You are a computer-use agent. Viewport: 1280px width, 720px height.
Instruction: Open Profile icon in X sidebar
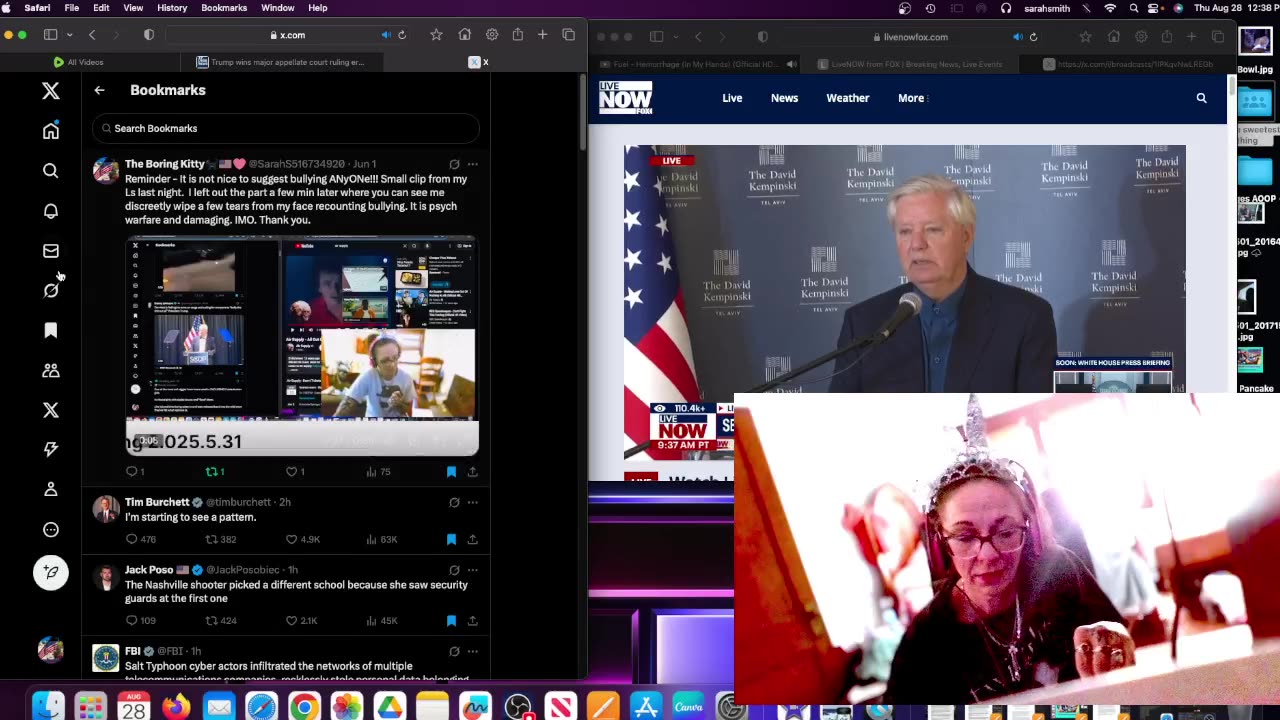coord(51,490)
